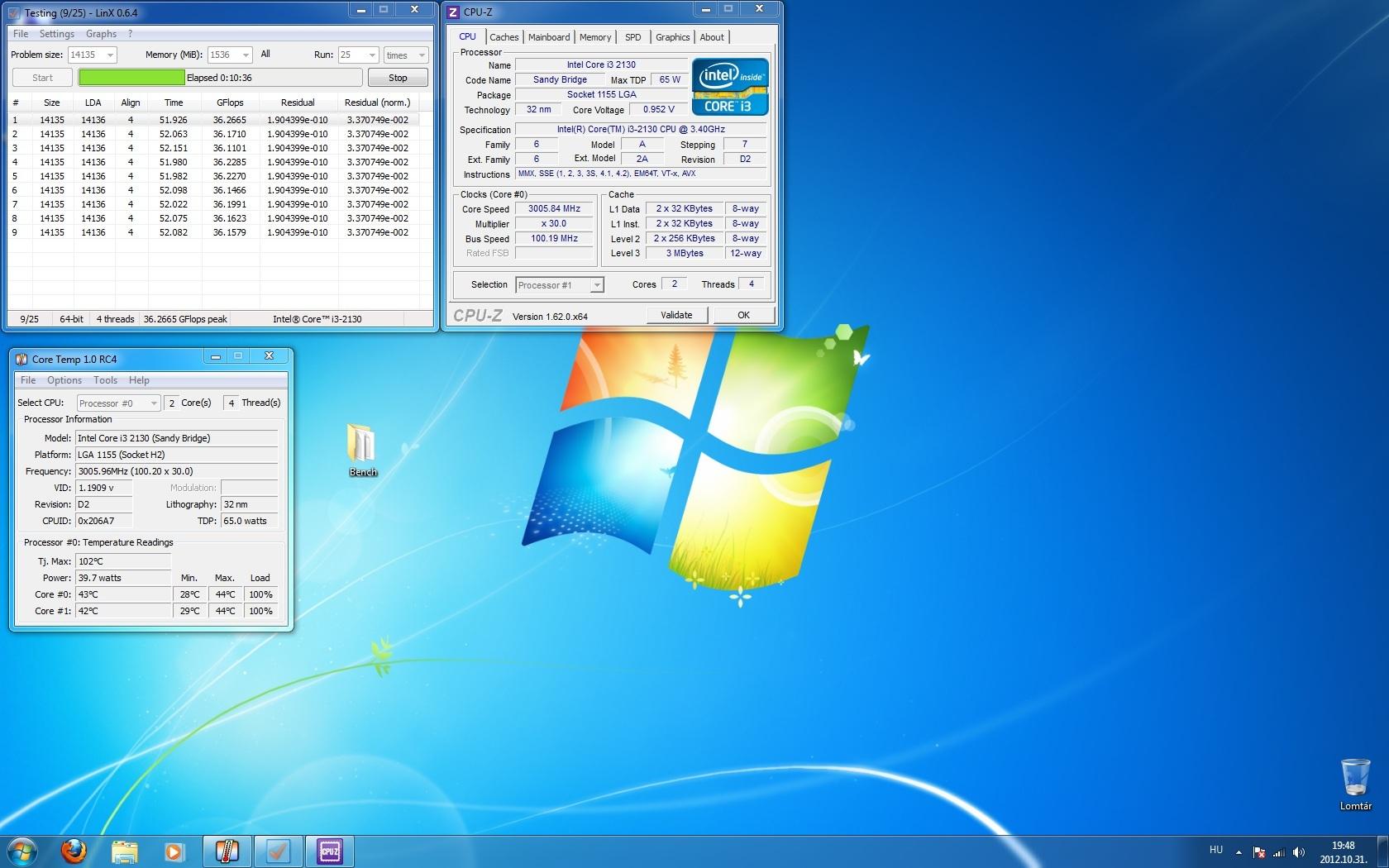The width and height of the screenshot is (1389, 868).
Task: Open the Windows Start menu orb
Action: point(21,851)
